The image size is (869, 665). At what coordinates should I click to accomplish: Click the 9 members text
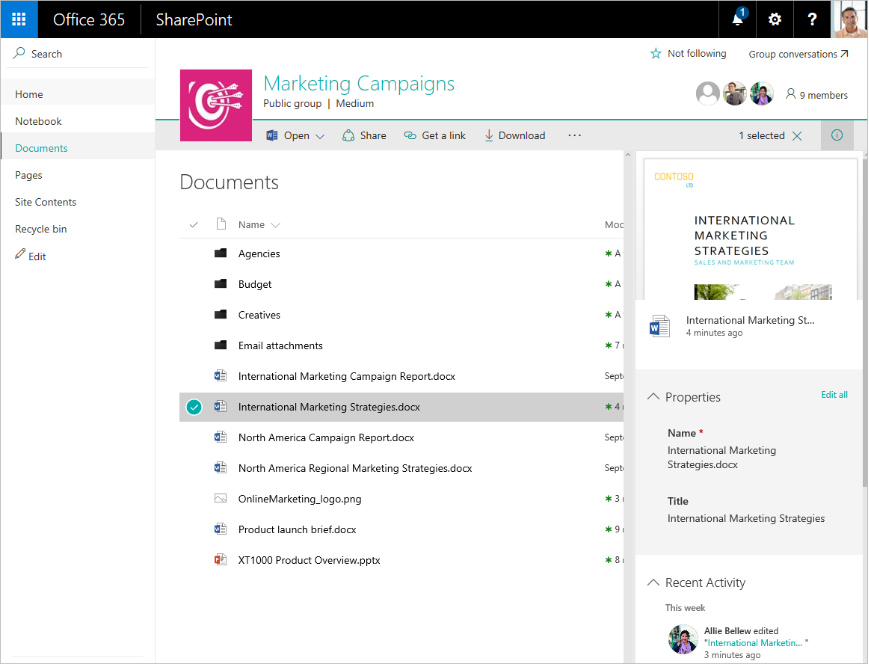click(x=824, y=95)
